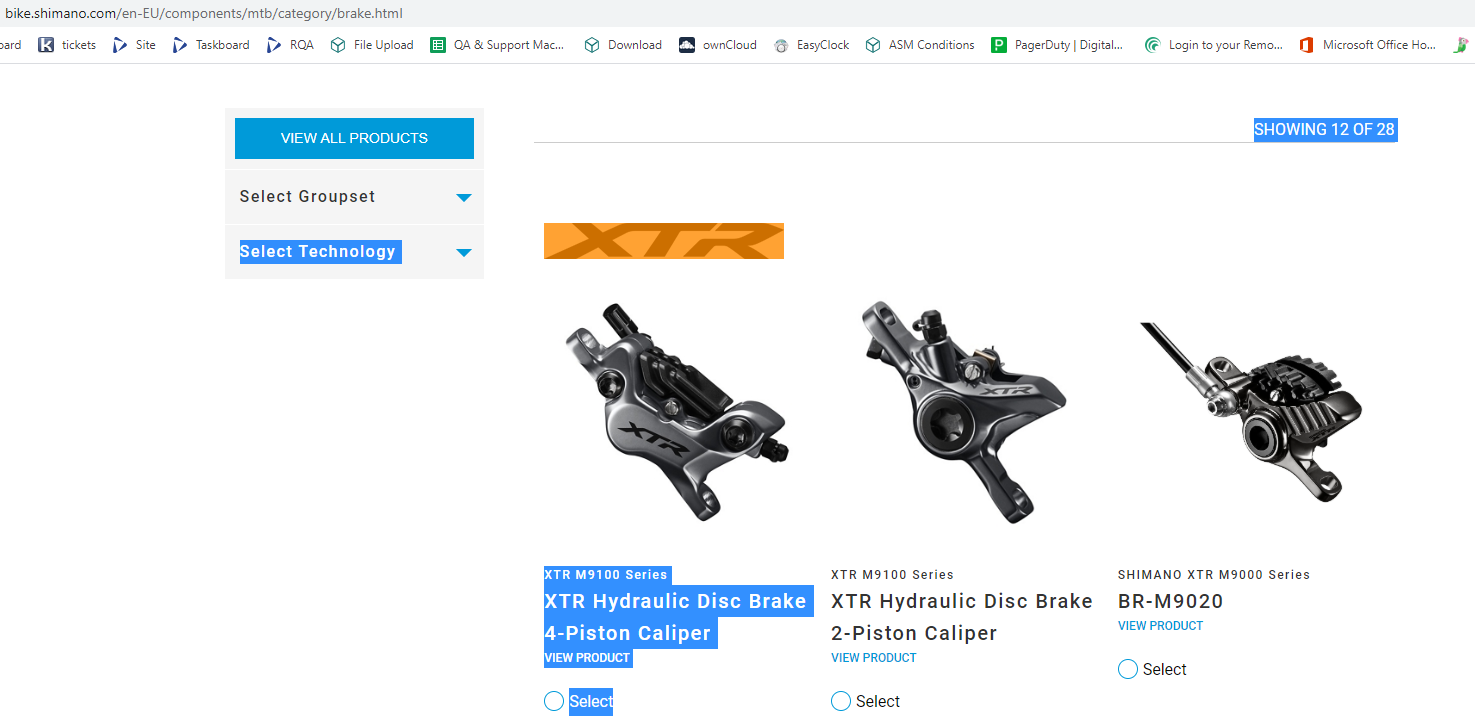This screenshot has height=718, width=1475.
Task: Open the ownCloud bookmark icon
Action: pos(686,45)
